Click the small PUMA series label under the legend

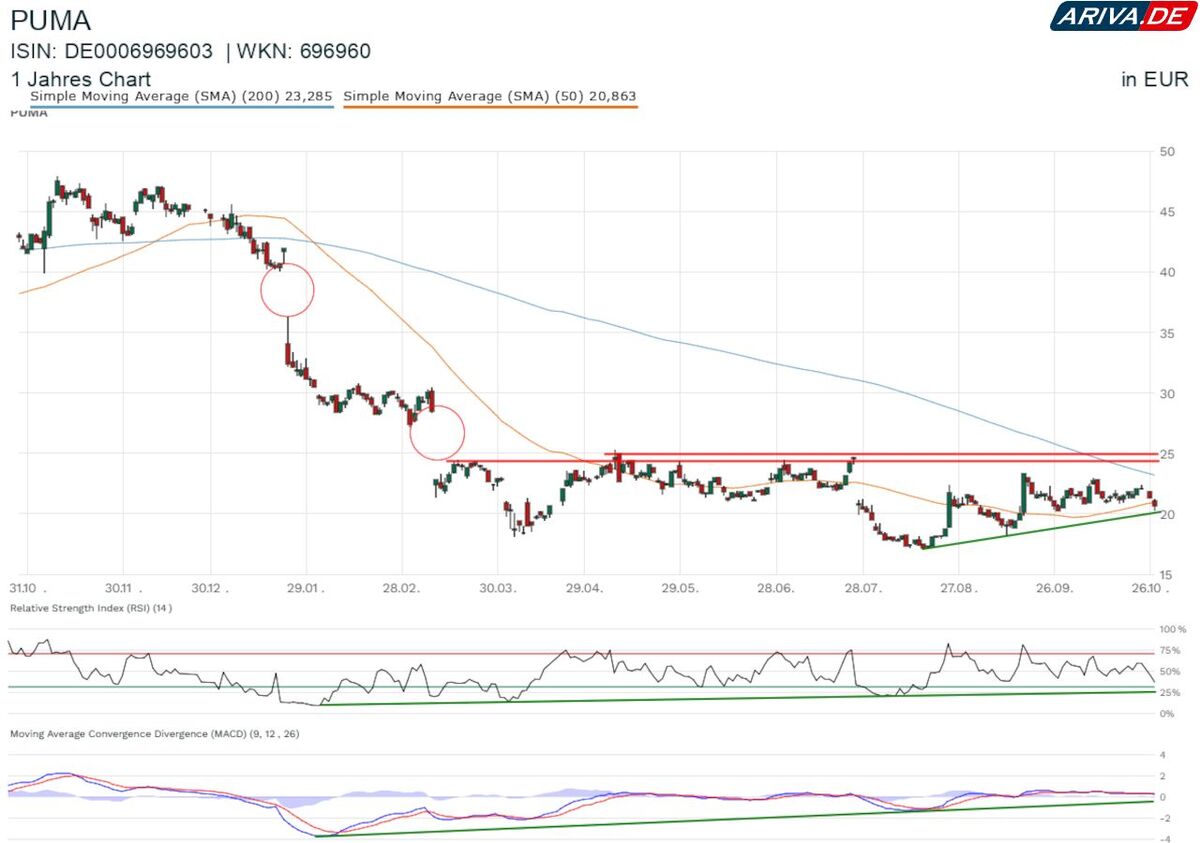click(28, 113)
